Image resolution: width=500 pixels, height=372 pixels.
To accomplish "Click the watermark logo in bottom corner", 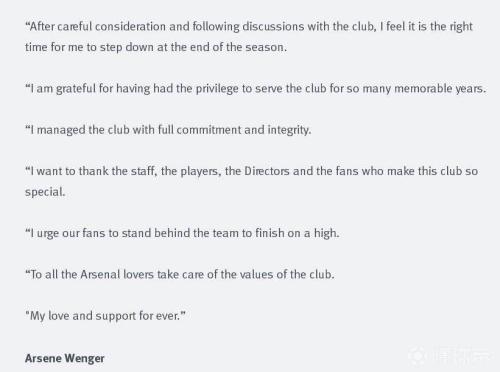I will coord(417,355).
